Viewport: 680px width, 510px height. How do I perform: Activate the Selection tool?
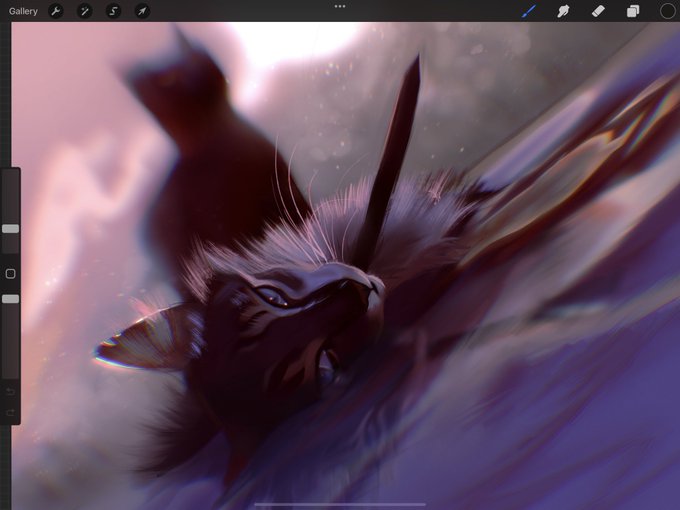point(113,11)
